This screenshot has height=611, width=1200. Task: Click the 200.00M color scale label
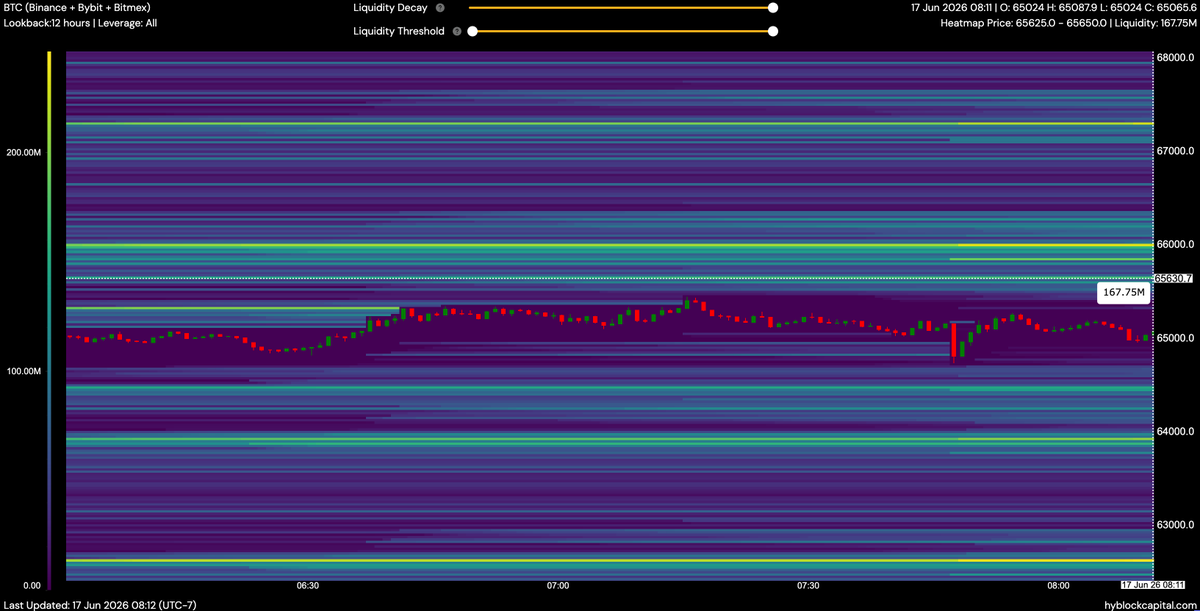23,152
